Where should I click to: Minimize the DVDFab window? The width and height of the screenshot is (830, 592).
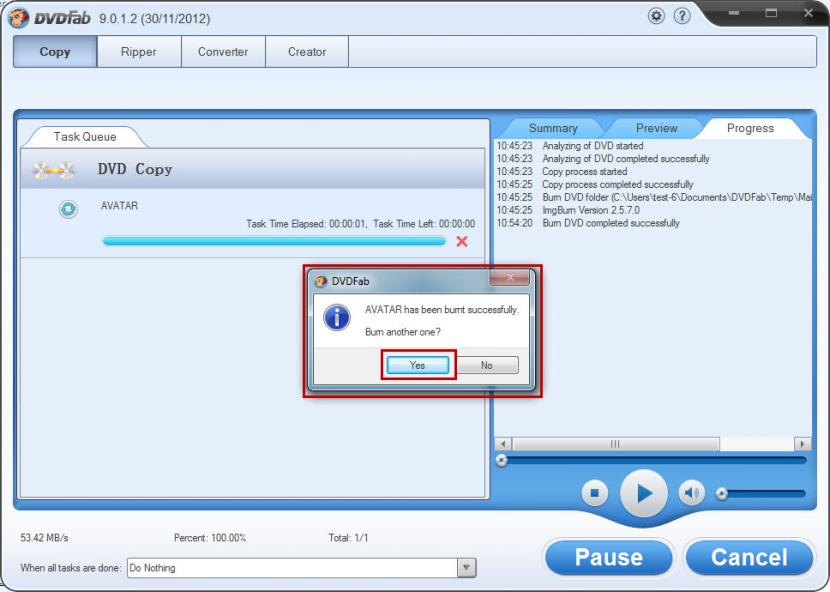(734, 13)
